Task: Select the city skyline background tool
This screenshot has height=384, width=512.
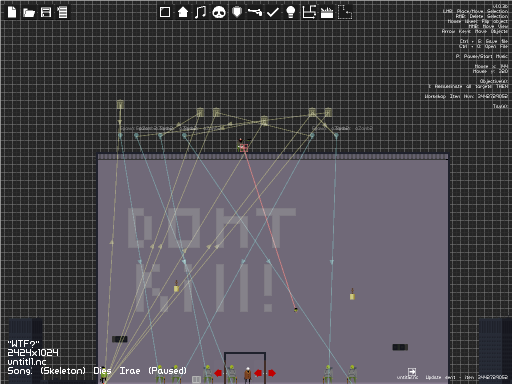Action: point(327,13)
